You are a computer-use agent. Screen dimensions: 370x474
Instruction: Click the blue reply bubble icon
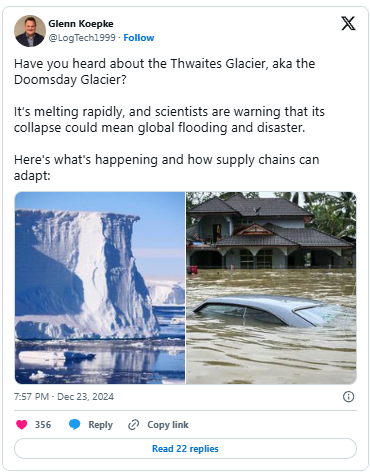74,424
